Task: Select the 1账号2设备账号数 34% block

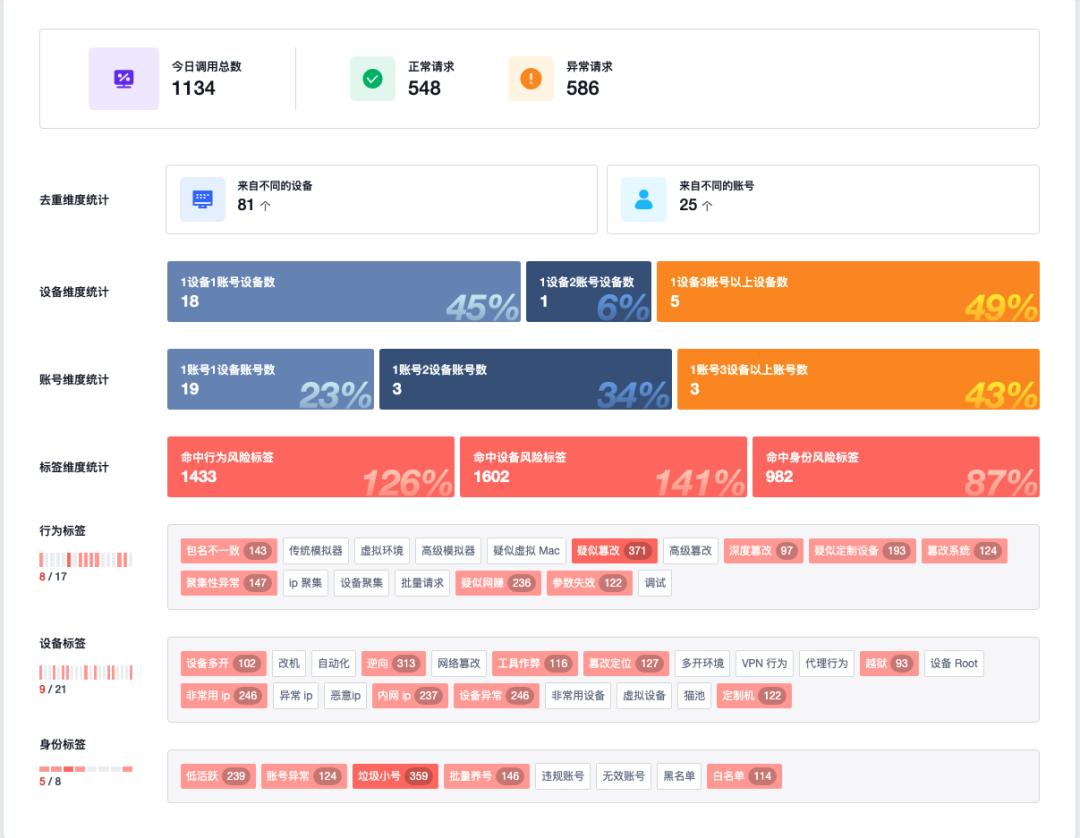Action: point(526,379)
